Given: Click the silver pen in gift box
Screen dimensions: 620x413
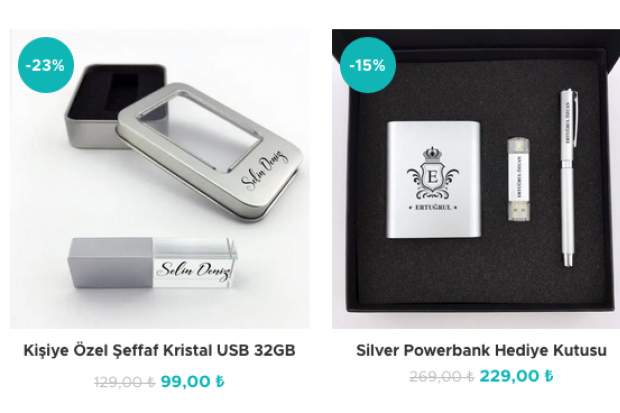Looking at the screenshot, I should click(569, 178).
